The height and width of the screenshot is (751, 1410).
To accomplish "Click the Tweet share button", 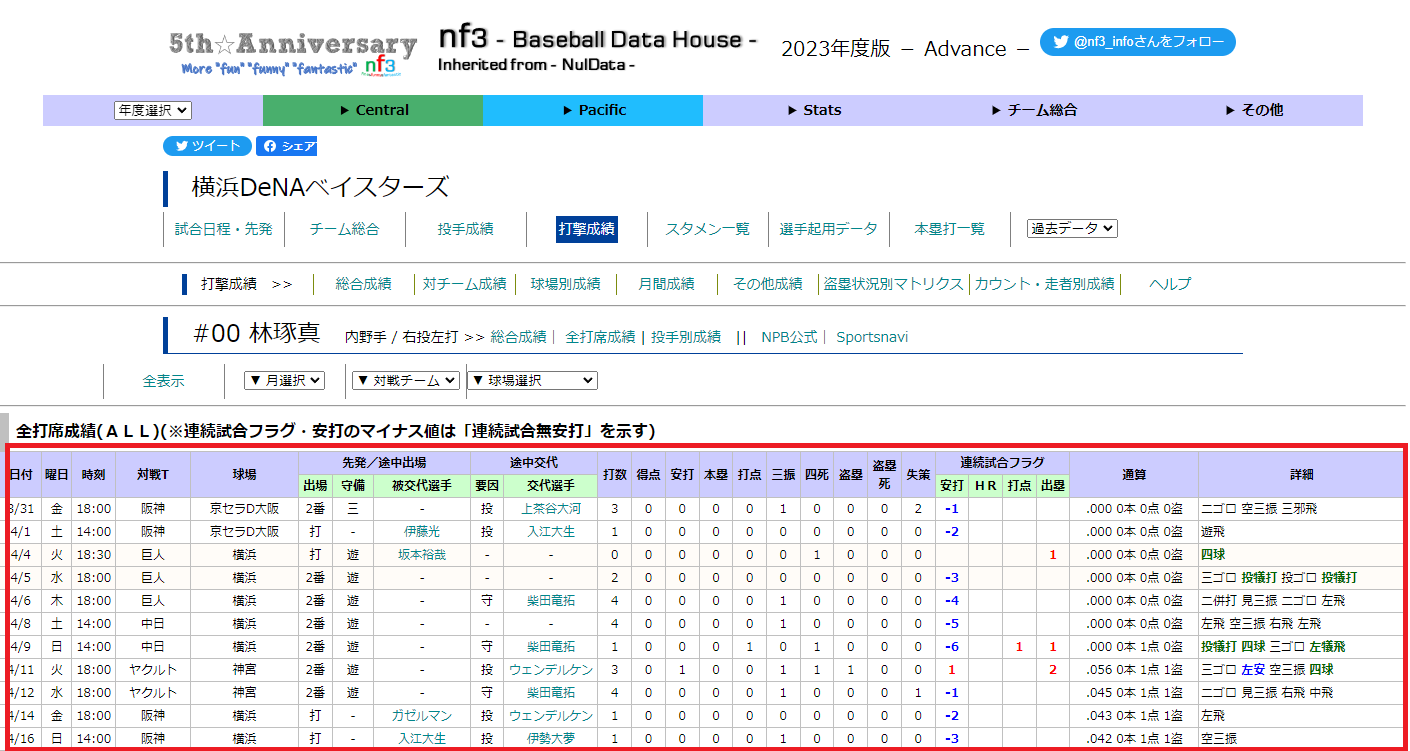I will coord(207,146).
